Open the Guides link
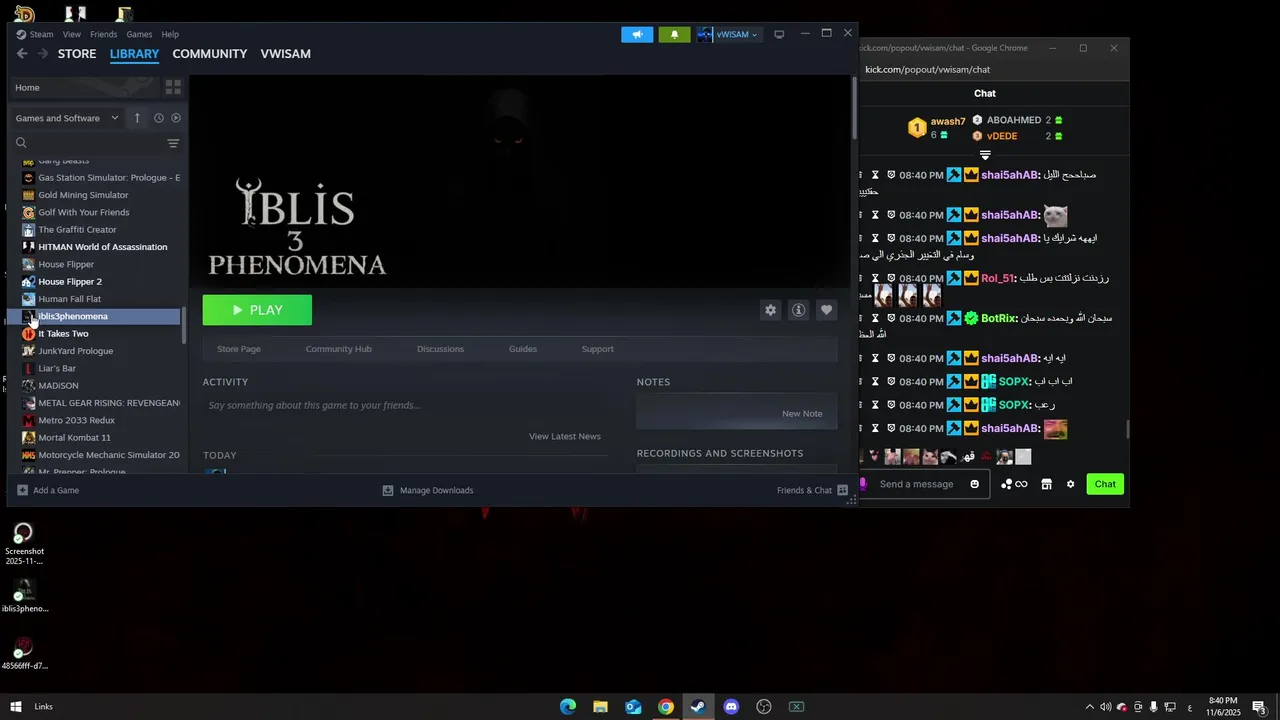Viewport: 1280px width, 720px height. coord(523,349)
